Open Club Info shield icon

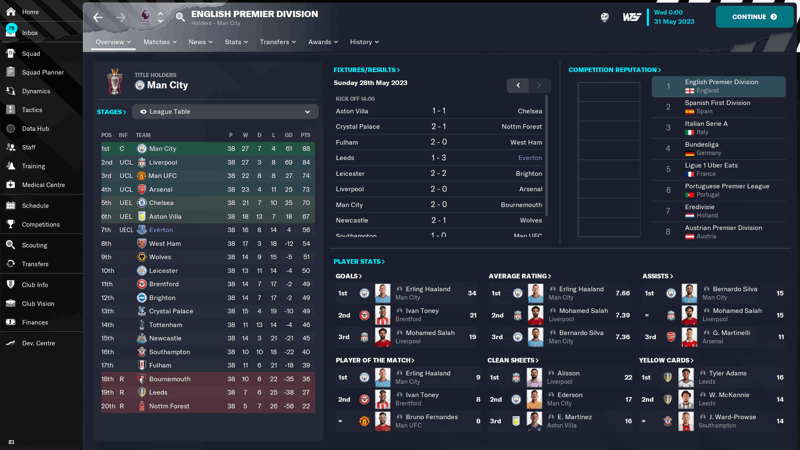coord(11,285)
